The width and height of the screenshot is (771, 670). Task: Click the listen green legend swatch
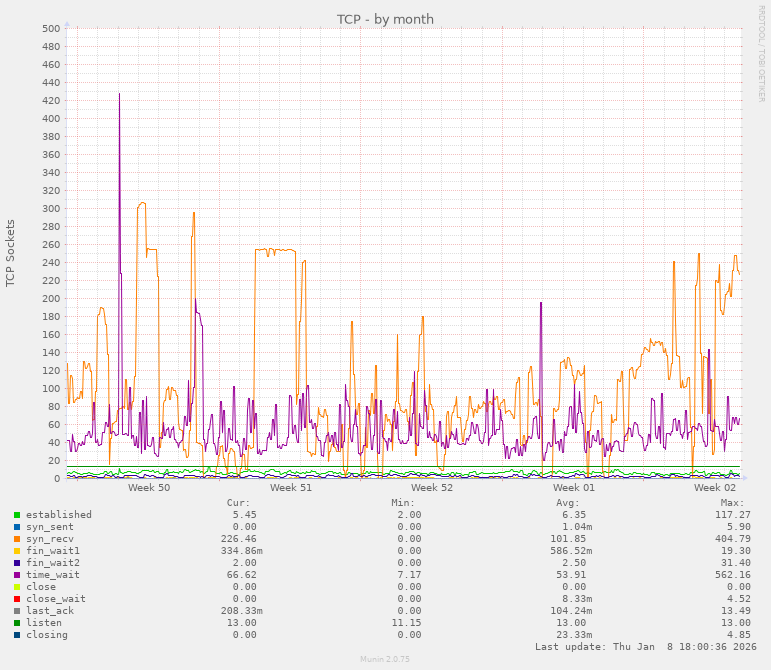point(17,623)
